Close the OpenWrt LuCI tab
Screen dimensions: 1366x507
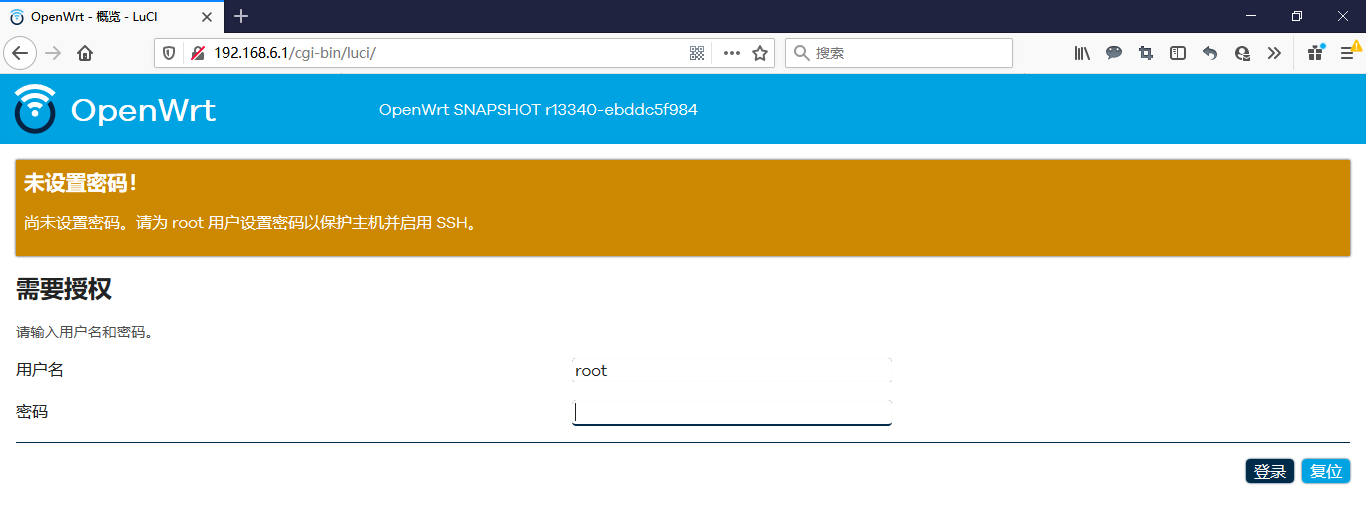[207, 17]
